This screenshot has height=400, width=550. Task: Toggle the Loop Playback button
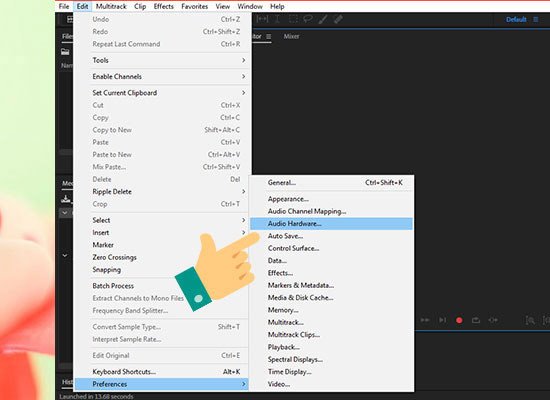pyautogui.click(x=476, y=320)
